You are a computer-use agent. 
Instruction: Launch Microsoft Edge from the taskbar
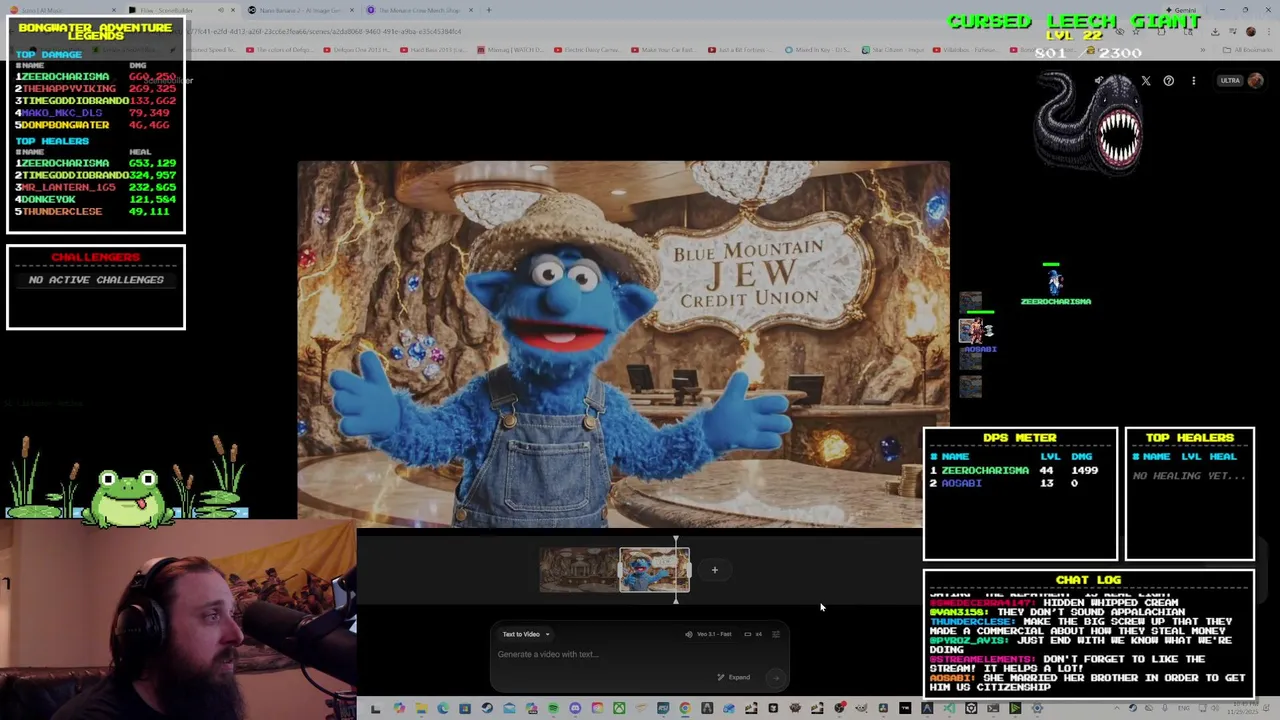(x=442, y=709)
